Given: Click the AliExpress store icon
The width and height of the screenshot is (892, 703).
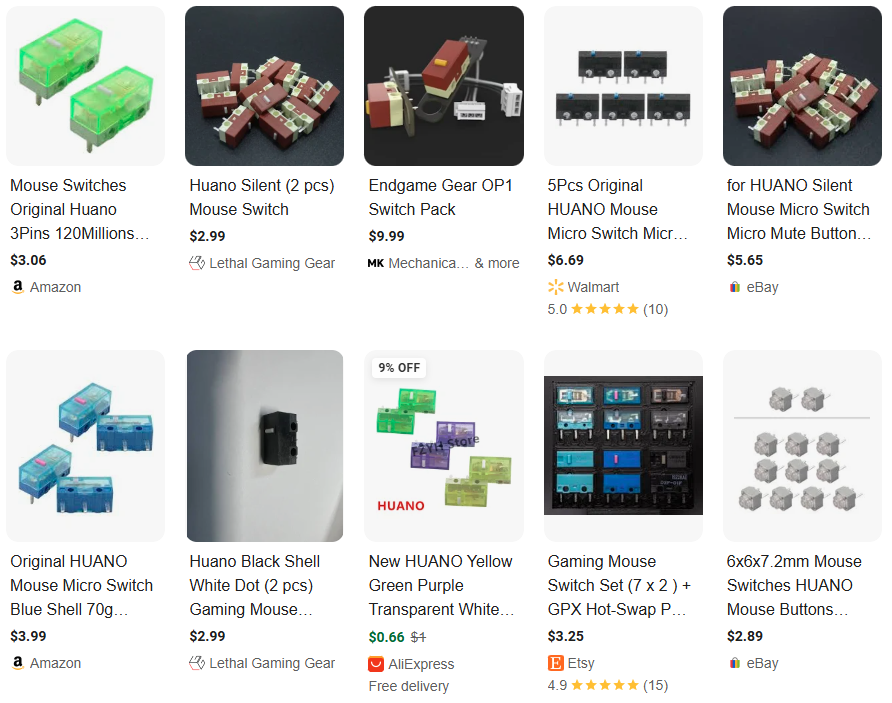Looking at the screenshot, I should pyautogui.click(x=375, y=664).
